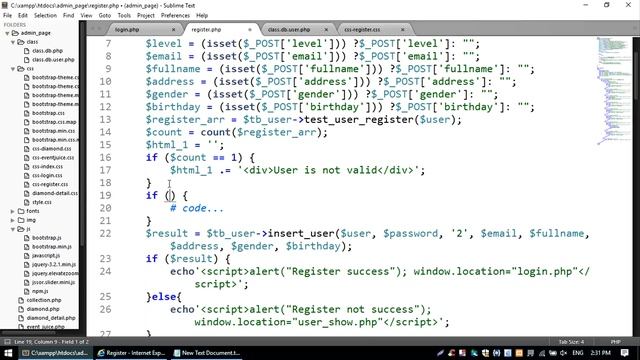Click line number 22 in the gutter

click(x=105, y=233)
